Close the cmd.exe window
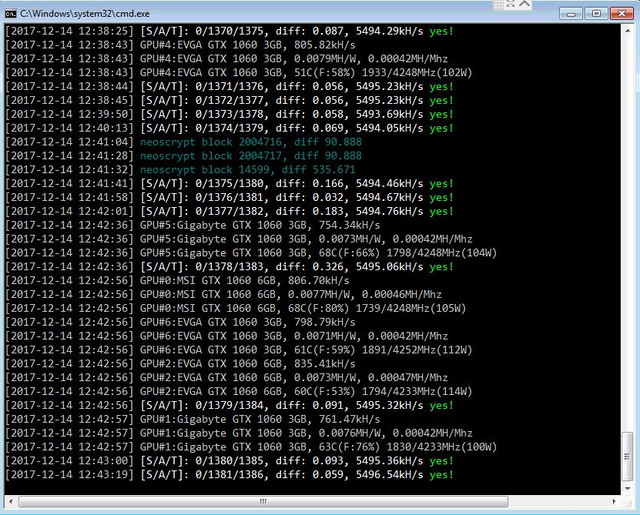Image resolution: width=640 pixels, height=515 pixels. (x=622, y=13)
